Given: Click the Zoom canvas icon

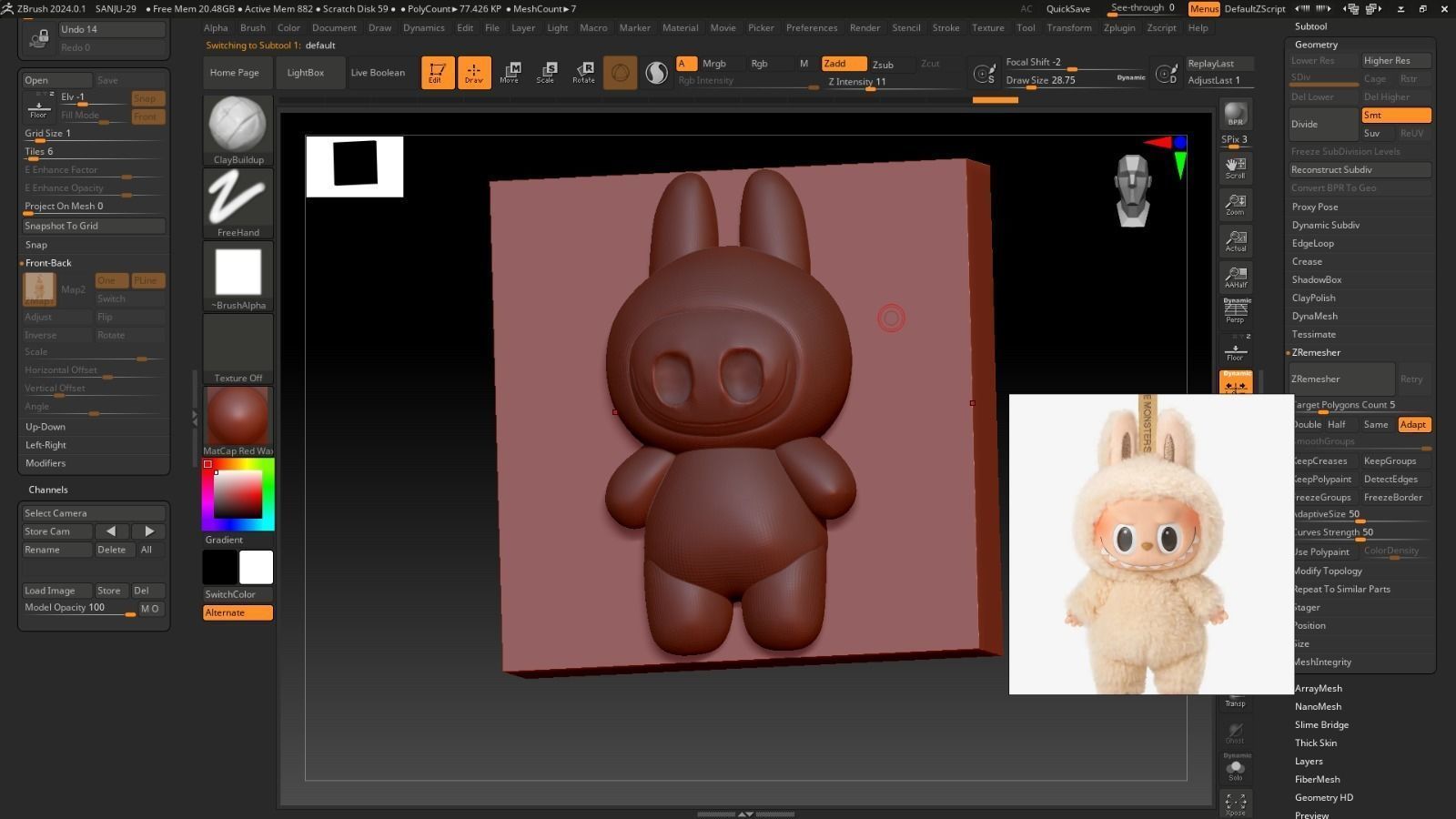Looking at the screenshot, I should coord(1235,204).
